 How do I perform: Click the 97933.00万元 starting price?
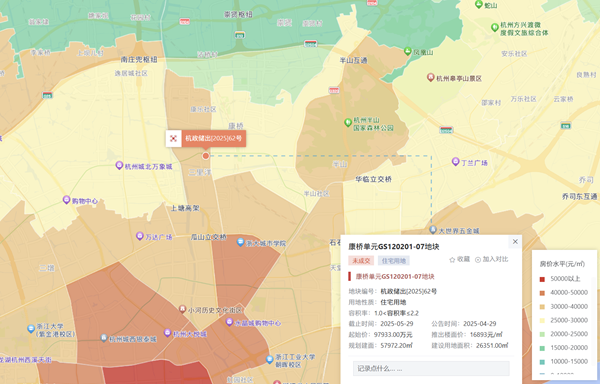tap(393, 335)
